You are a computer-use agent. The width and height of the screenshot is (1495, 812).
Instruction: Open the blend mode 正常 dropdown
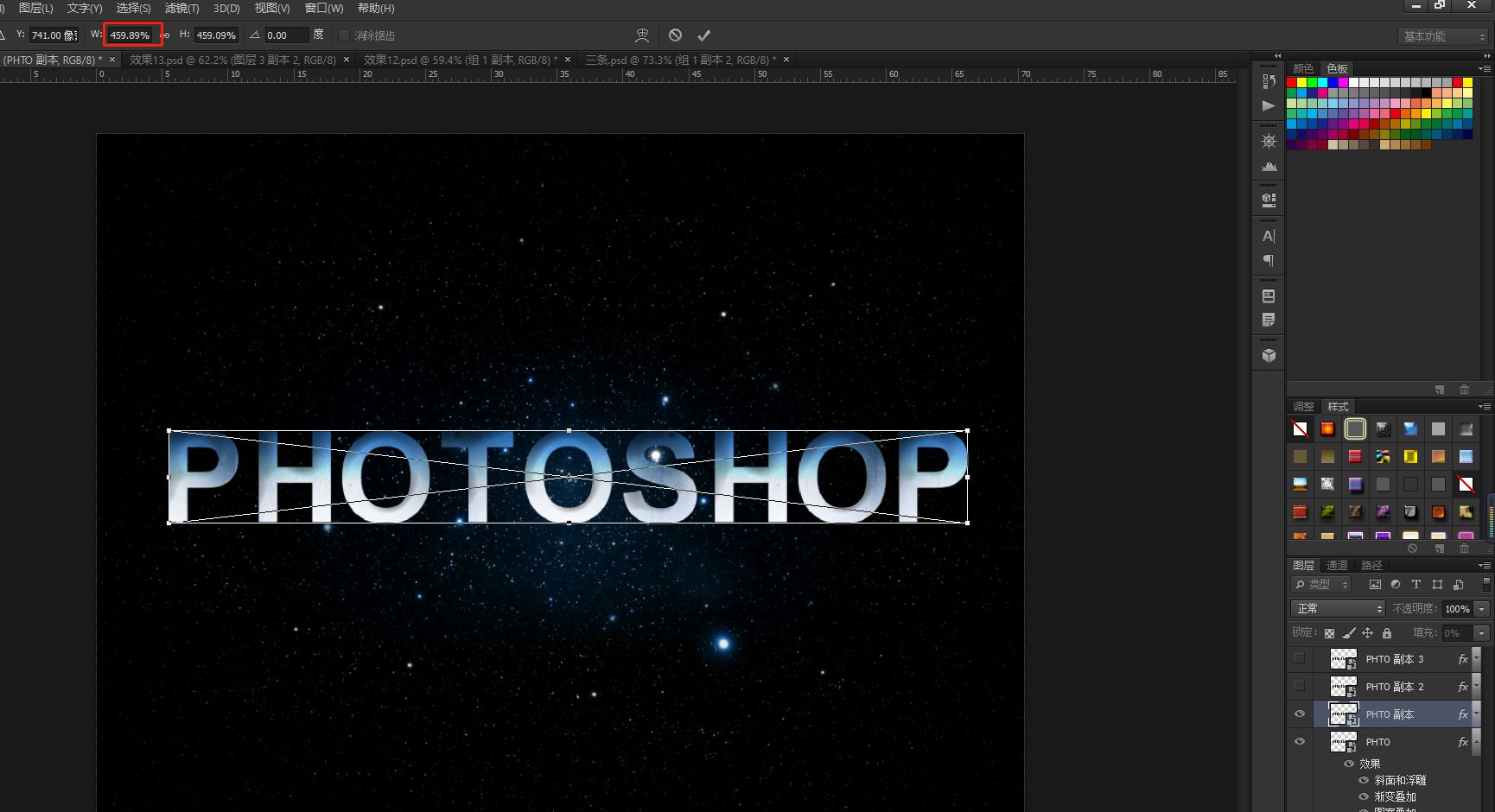click(1338, 609)
